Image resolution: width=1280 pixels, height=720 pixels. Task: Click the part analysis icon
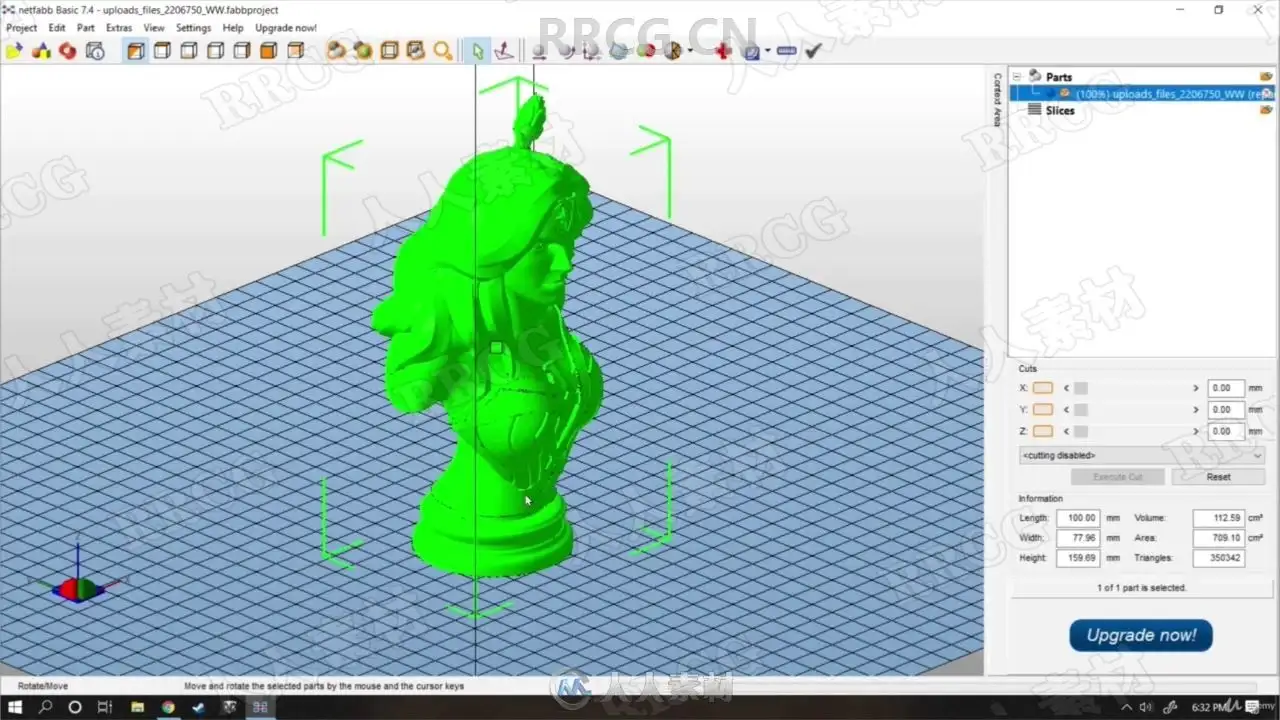click(751, 50)
